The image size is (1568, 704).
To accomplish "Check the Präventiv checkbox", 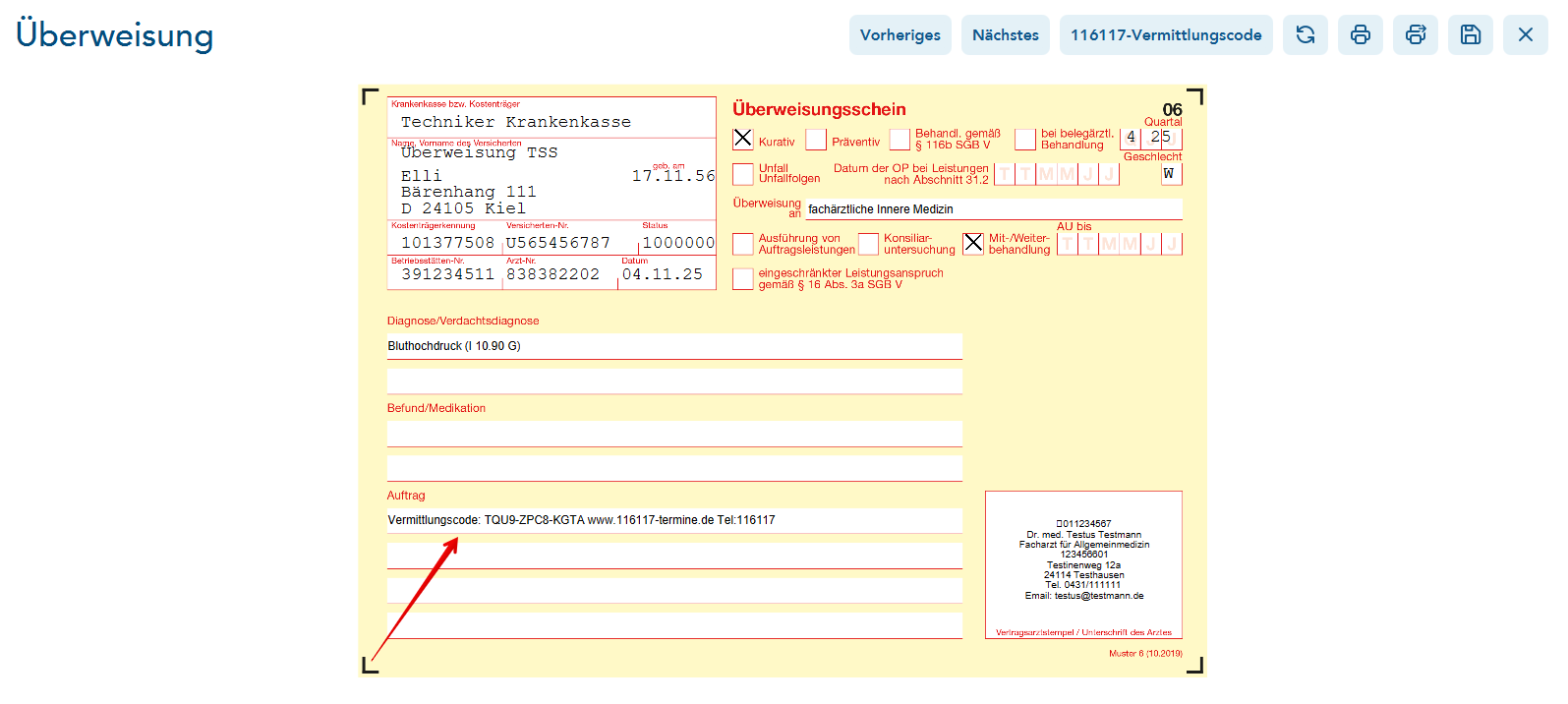I will coord(816,140).
